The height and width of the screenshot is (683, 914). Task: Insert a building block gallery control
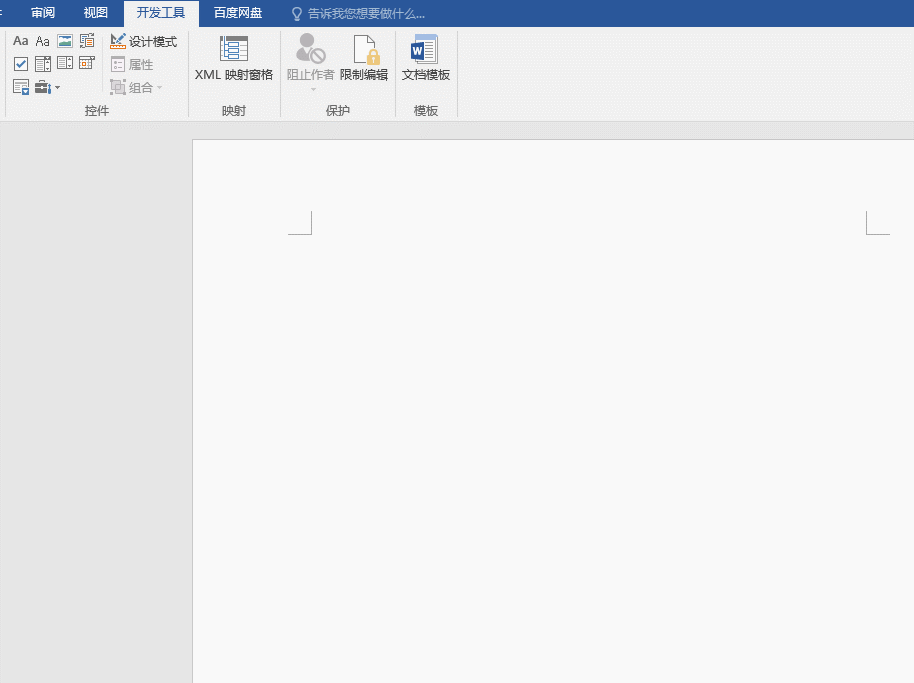tap(87, 41)
